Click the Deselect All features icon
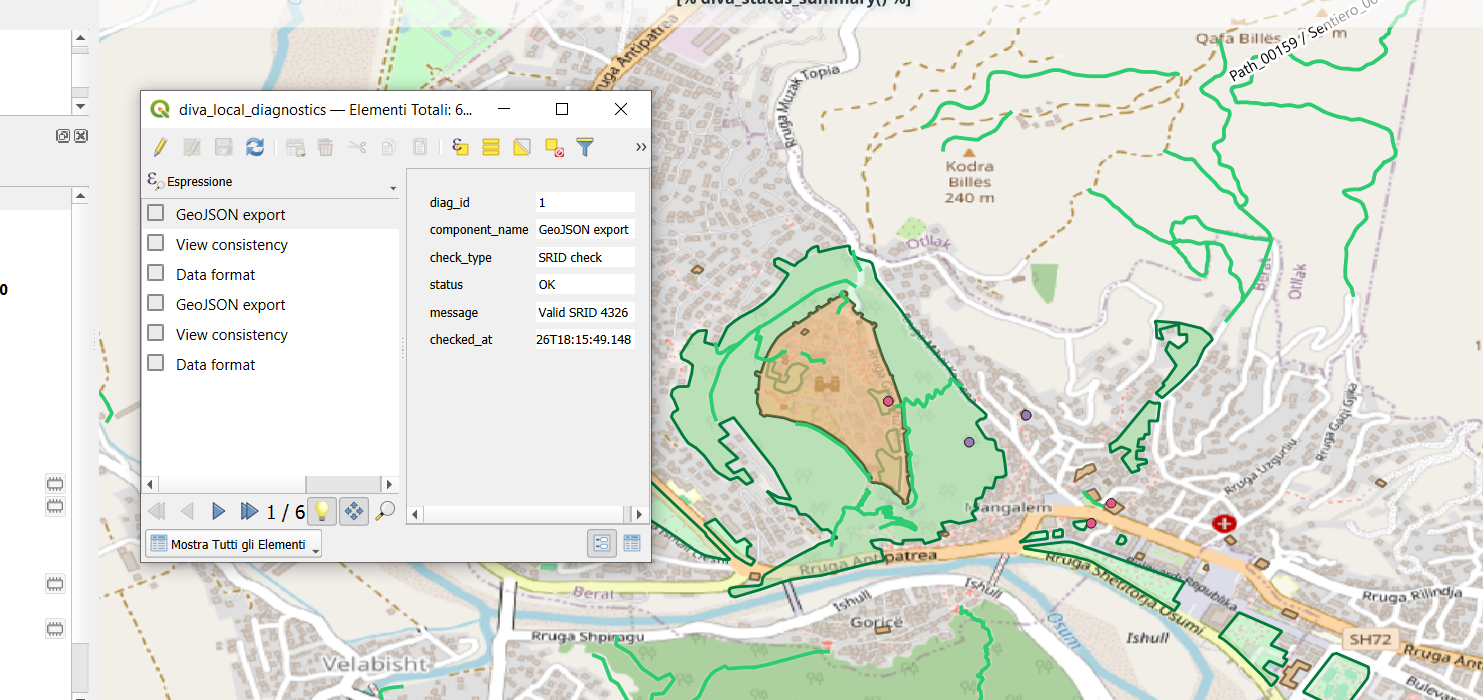This screenshot has width=1483, height=700. (x=554, y=148)
